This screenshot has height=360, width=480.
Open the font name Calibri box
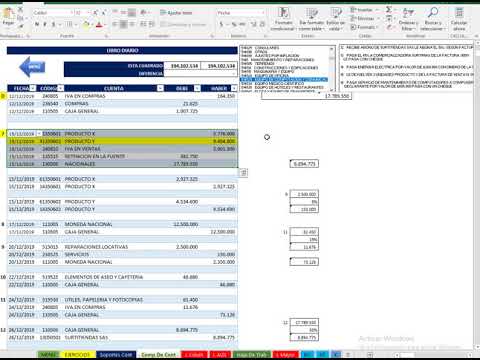(x=53, y=13)
